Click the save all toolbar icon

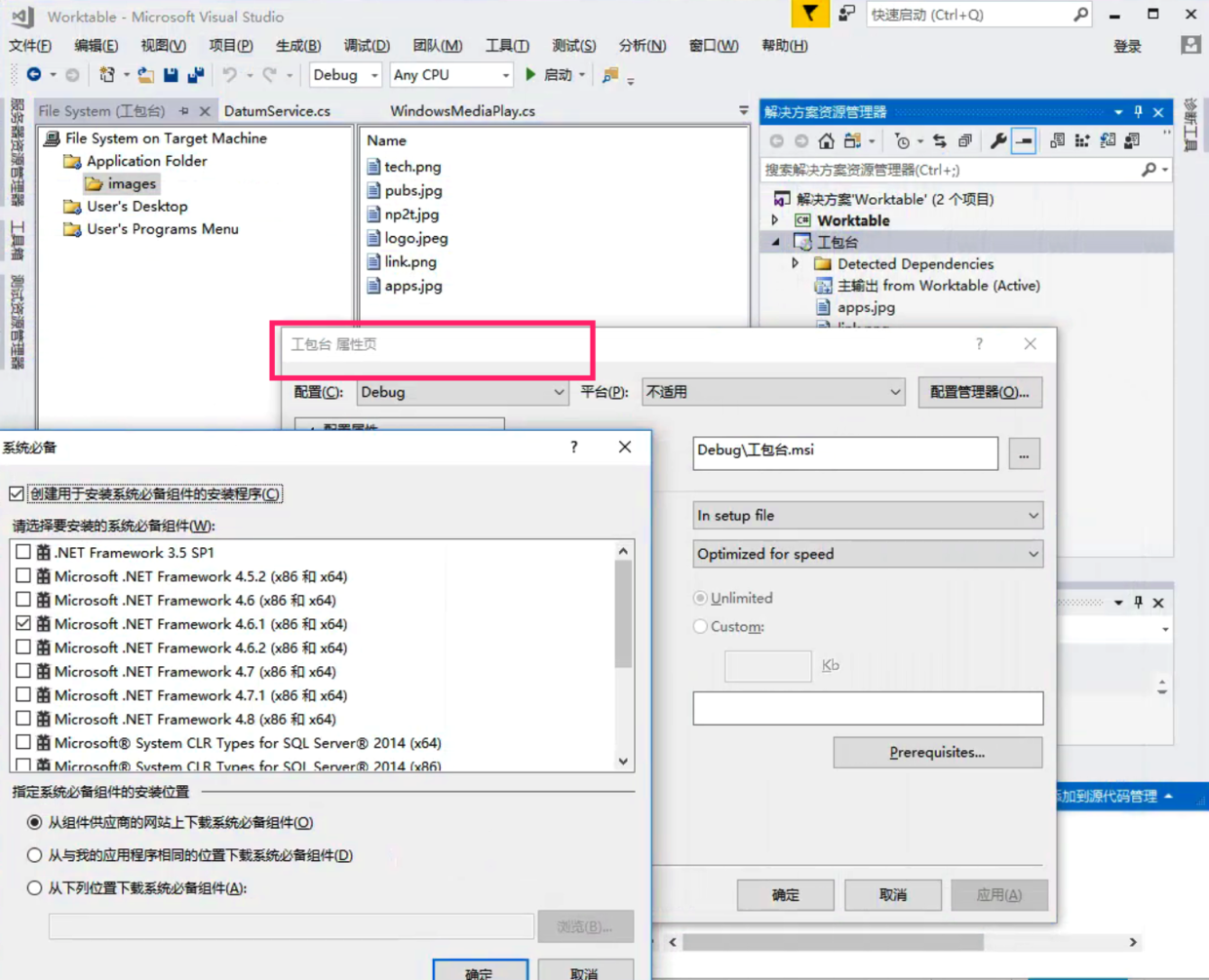tap(196, 74)
